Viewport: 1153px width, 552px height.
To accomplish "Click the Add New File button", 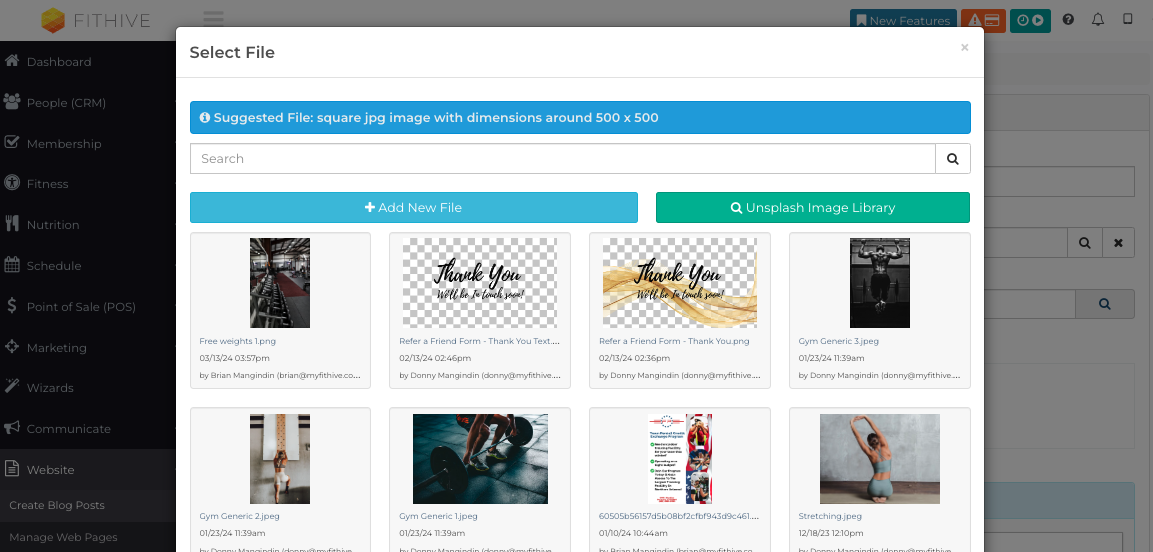I will (x=413, y=207).
